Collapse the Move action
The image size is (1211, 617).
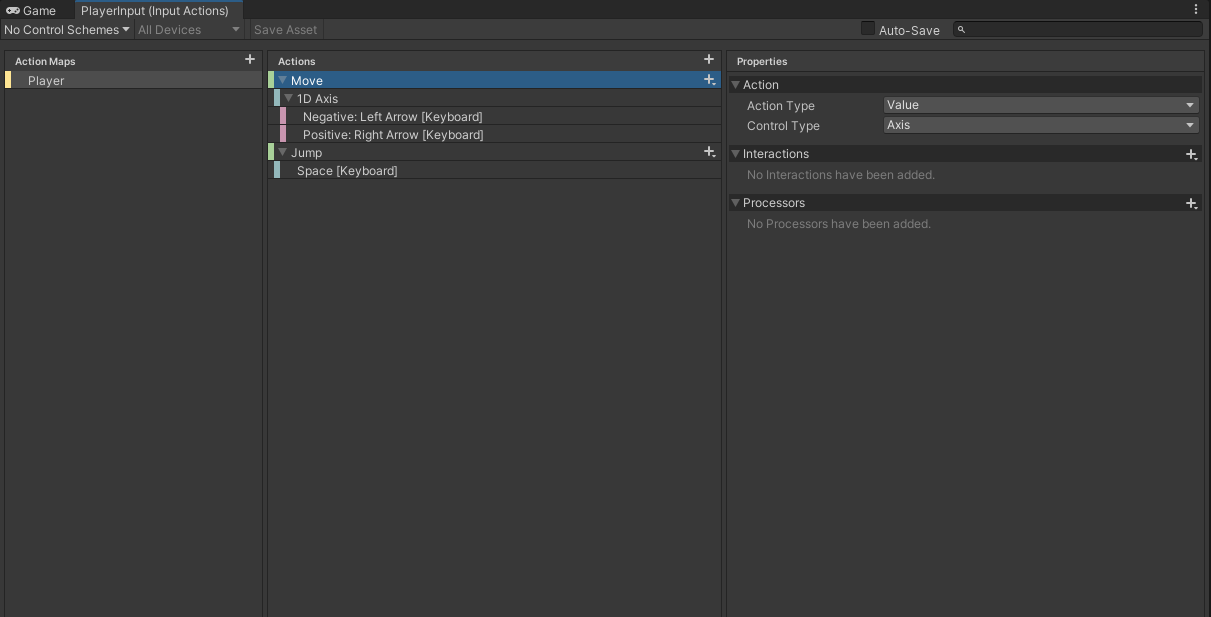283,80
